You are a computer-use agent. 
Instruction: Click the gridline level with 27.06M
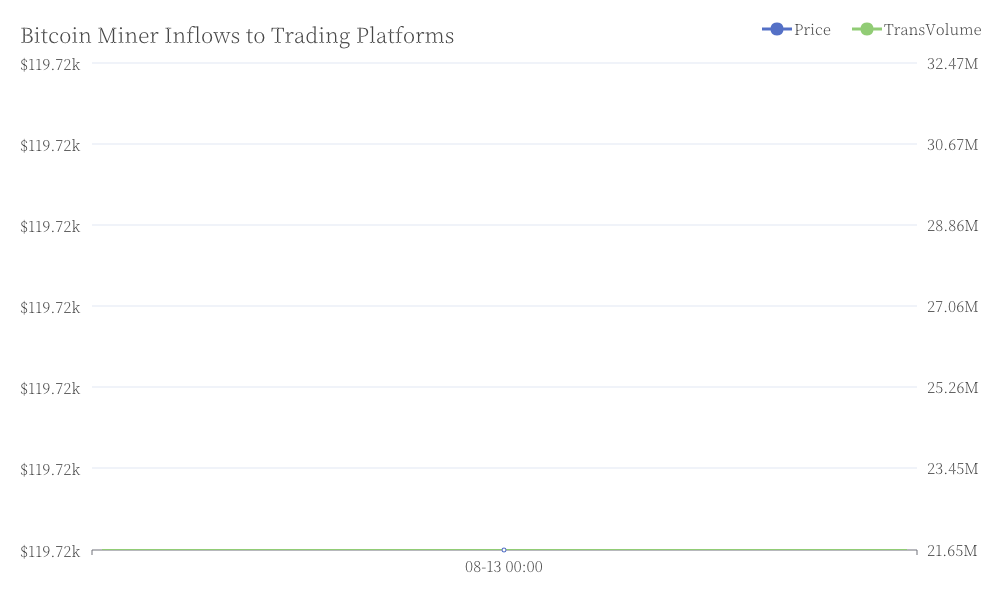coord(504,306)
